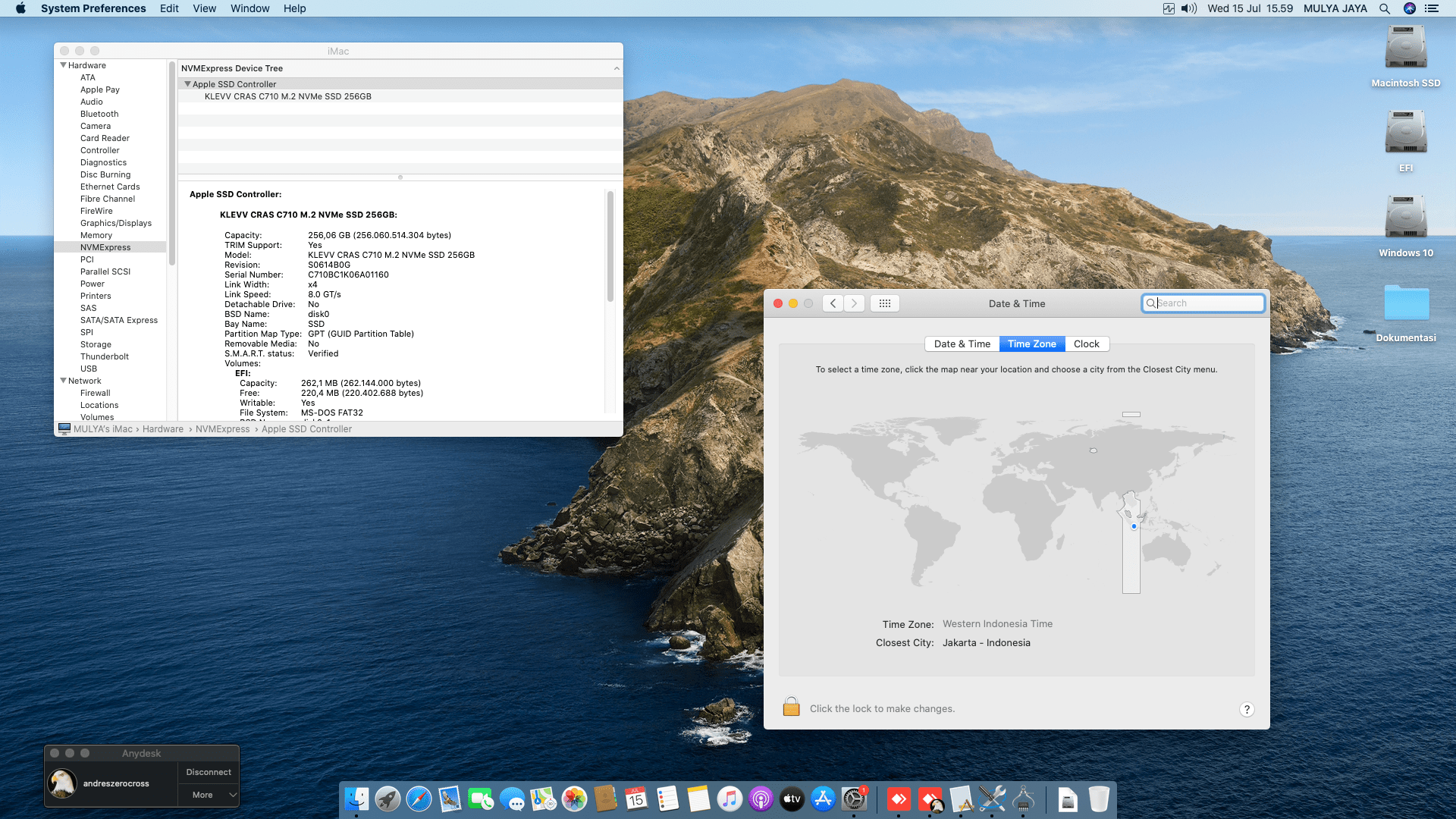Open Calendar icon showing 15 in Dock
Screen dimensions: 1456x819
pos(636,799)
